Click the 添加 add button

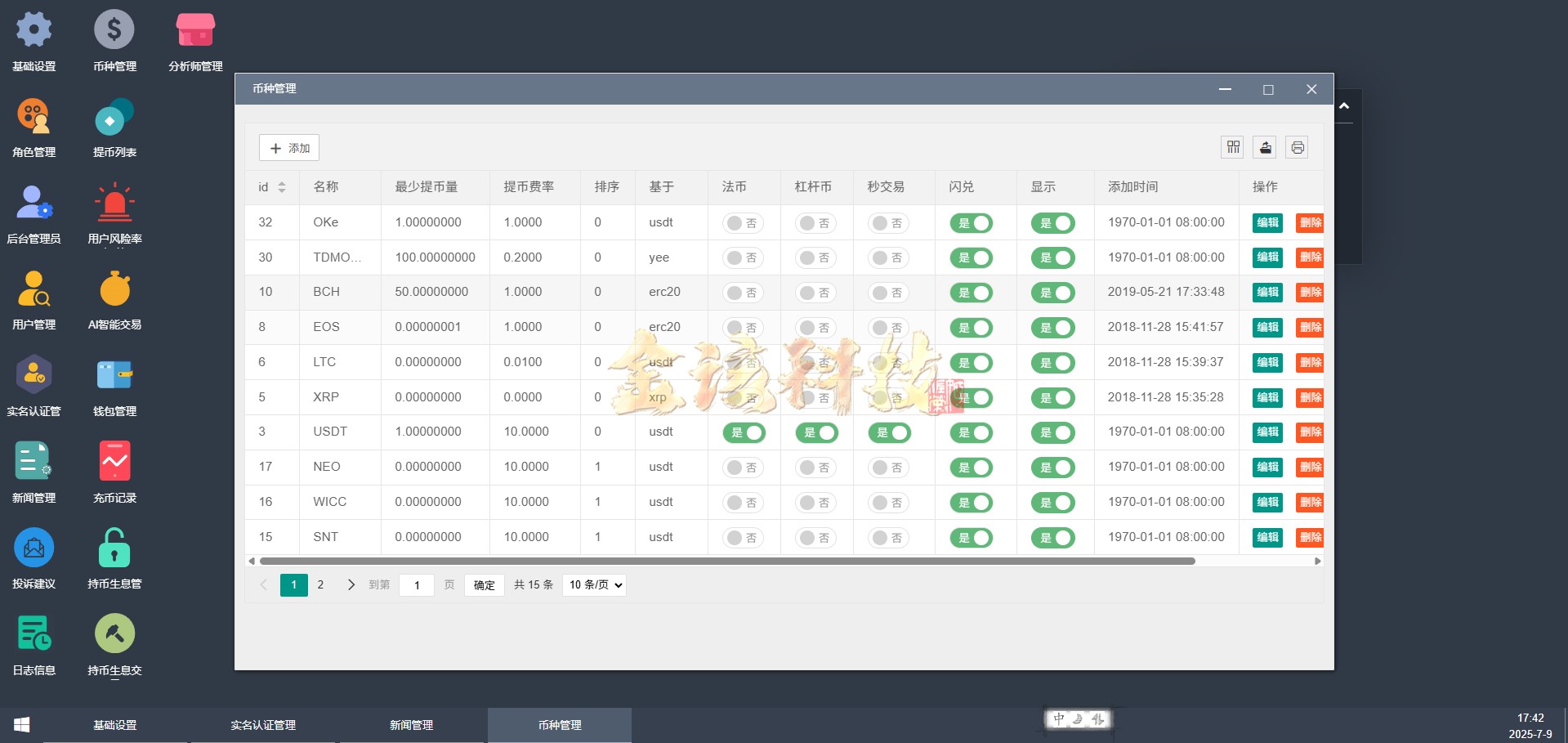coord(288,148)
